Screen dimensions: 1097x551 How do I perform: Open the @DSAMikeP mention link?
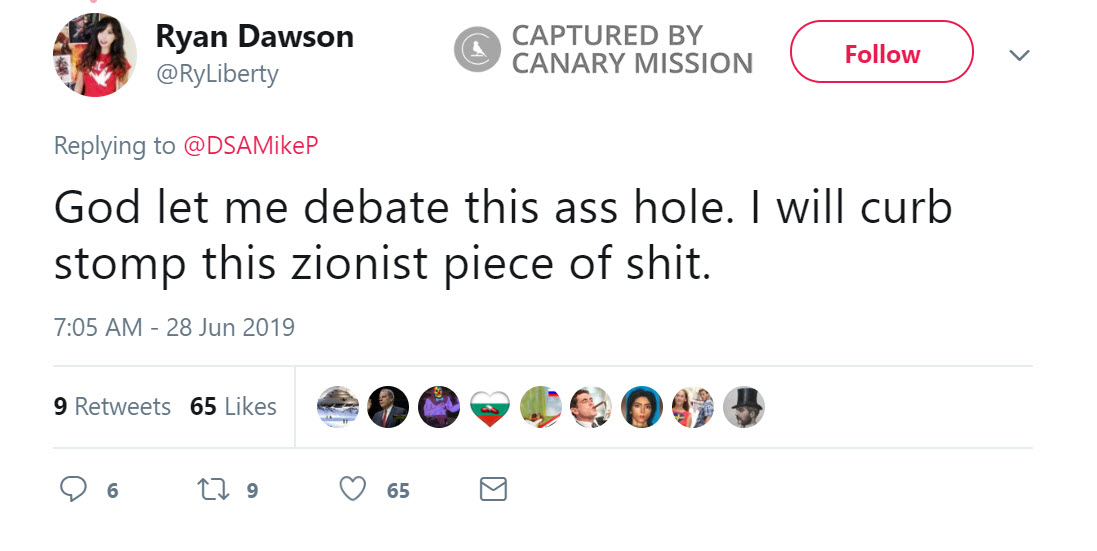251,146
